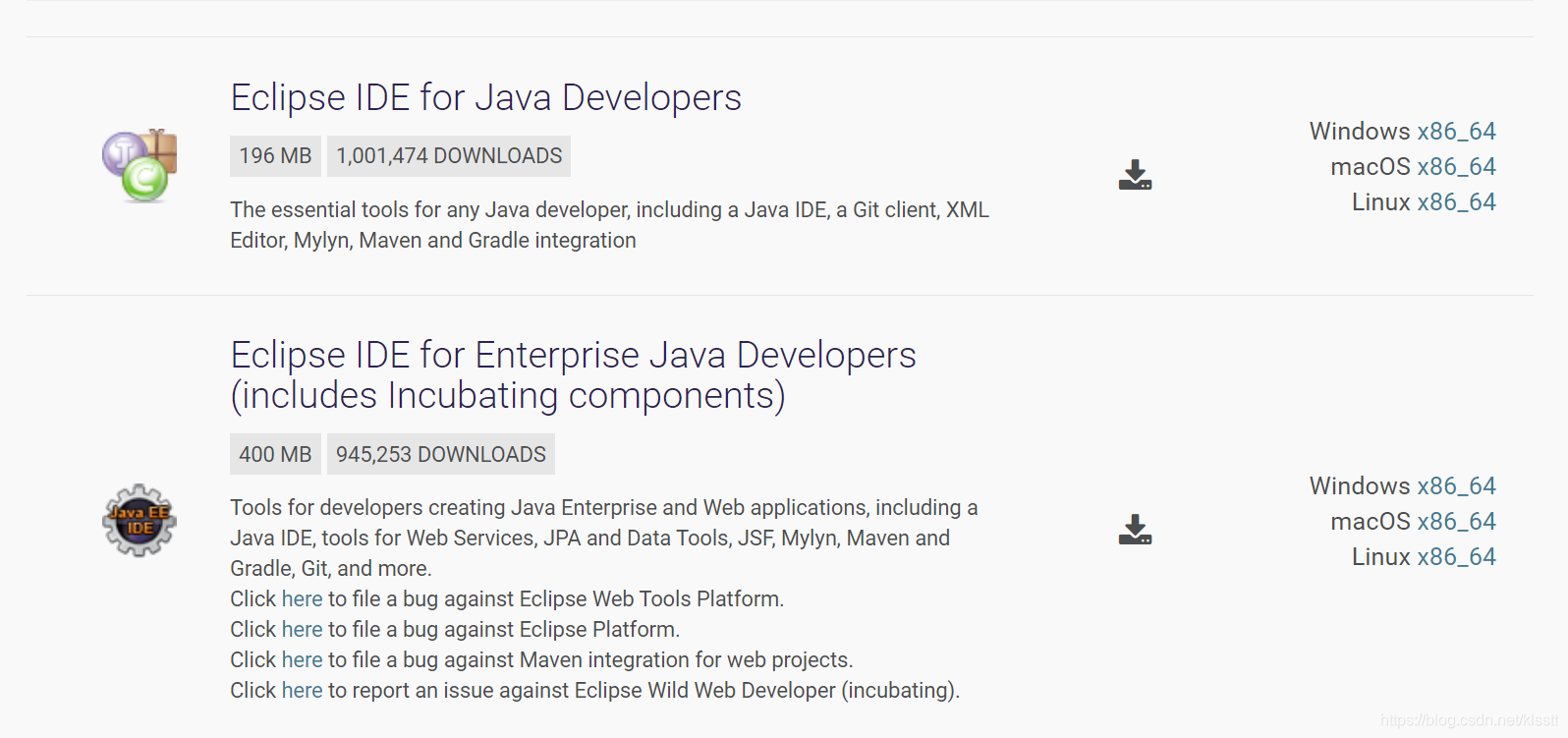Screen dimensions: 1568x738
Task: Download Windows x86_64 for Enterprise Java Developers
Action: pos(1456,485)
